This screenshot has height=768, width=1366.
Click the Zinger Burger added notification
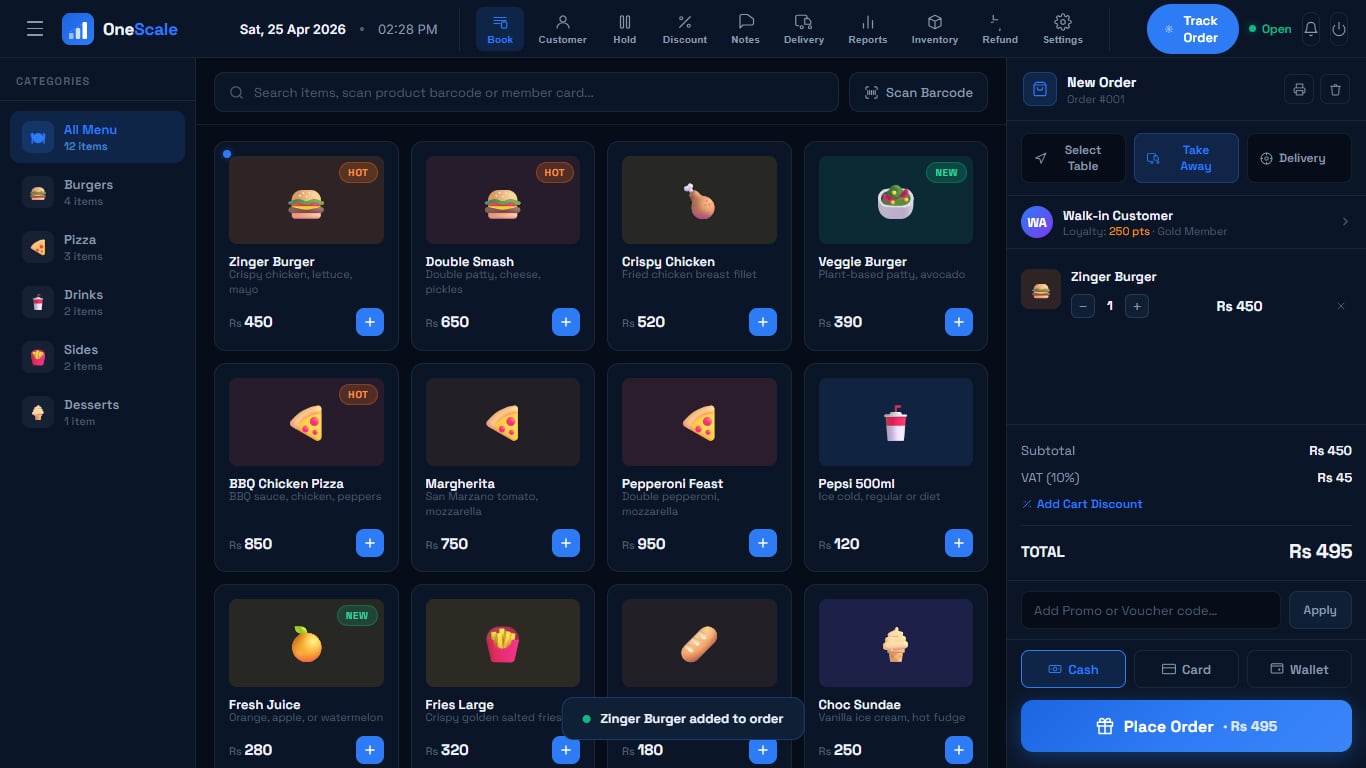click(683, 718)
